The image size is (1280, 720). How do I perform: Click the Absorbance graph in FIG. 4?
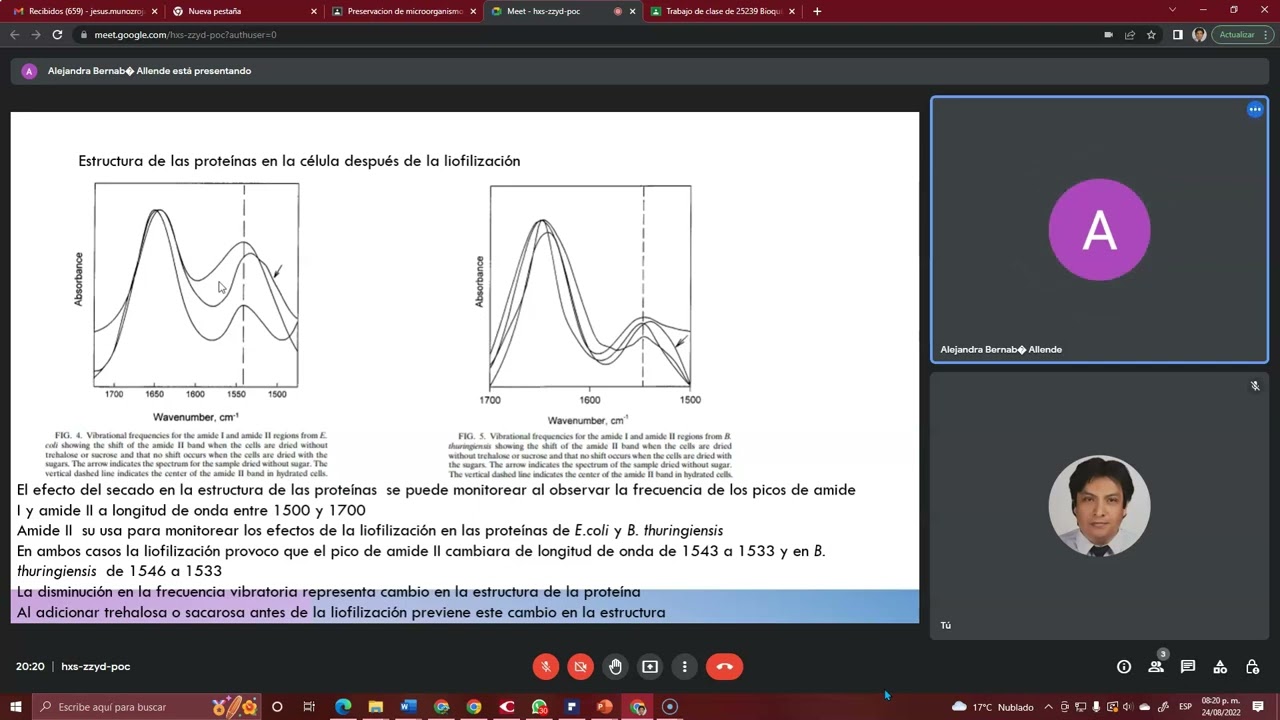pos(196,285)
